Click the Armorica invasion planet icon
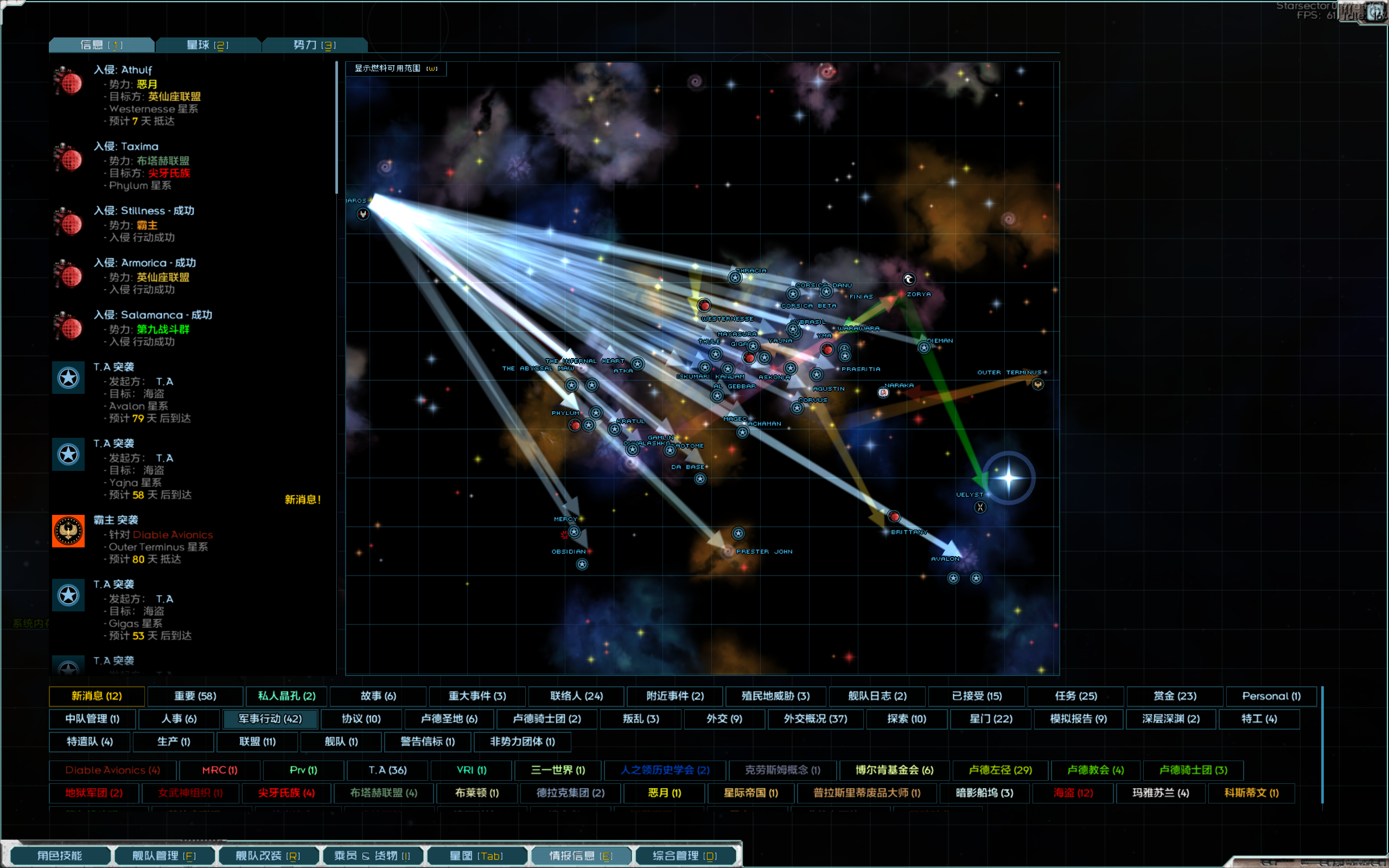 click(x=68, y=274)
